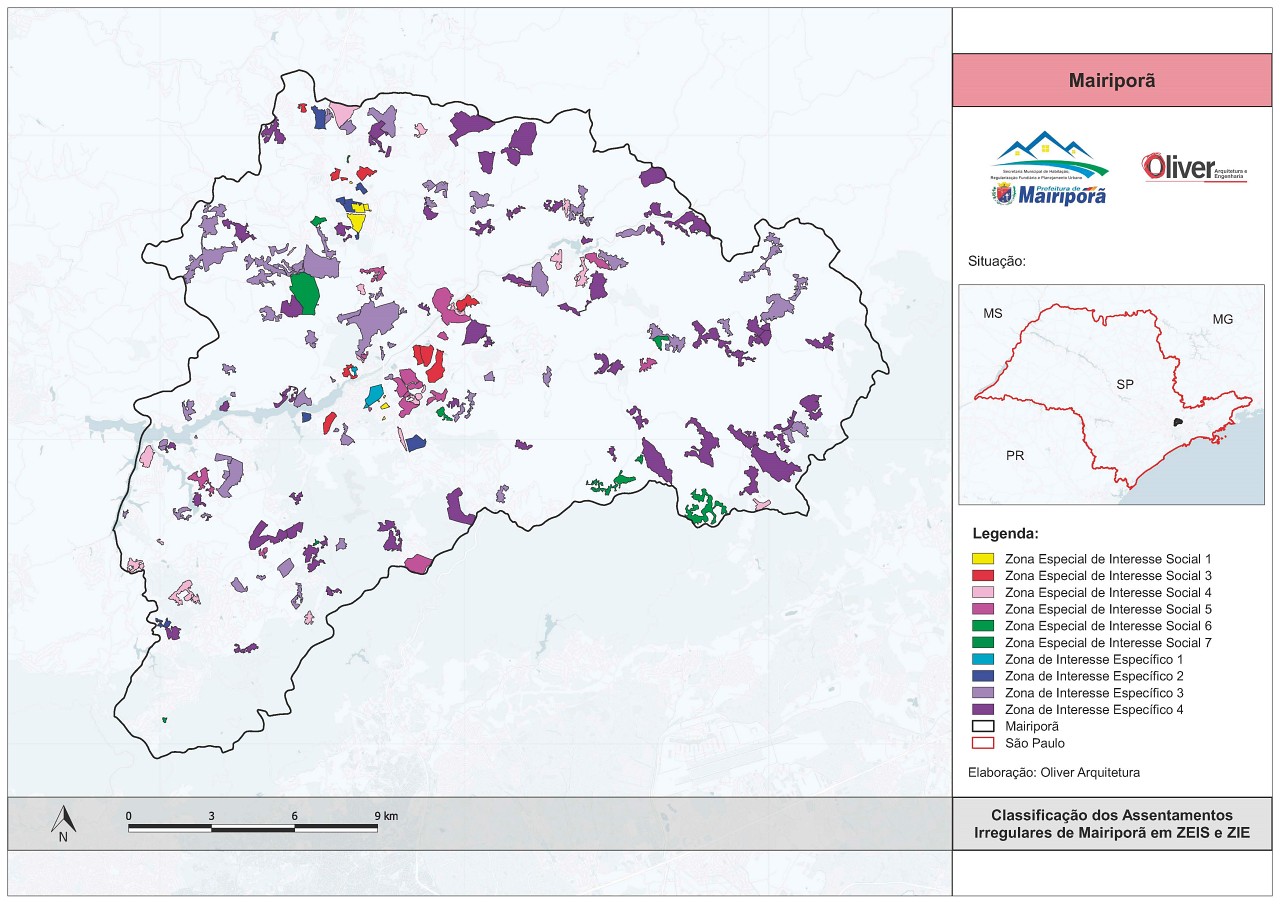Click the 'Situação:' label

(x=997, y=262)
